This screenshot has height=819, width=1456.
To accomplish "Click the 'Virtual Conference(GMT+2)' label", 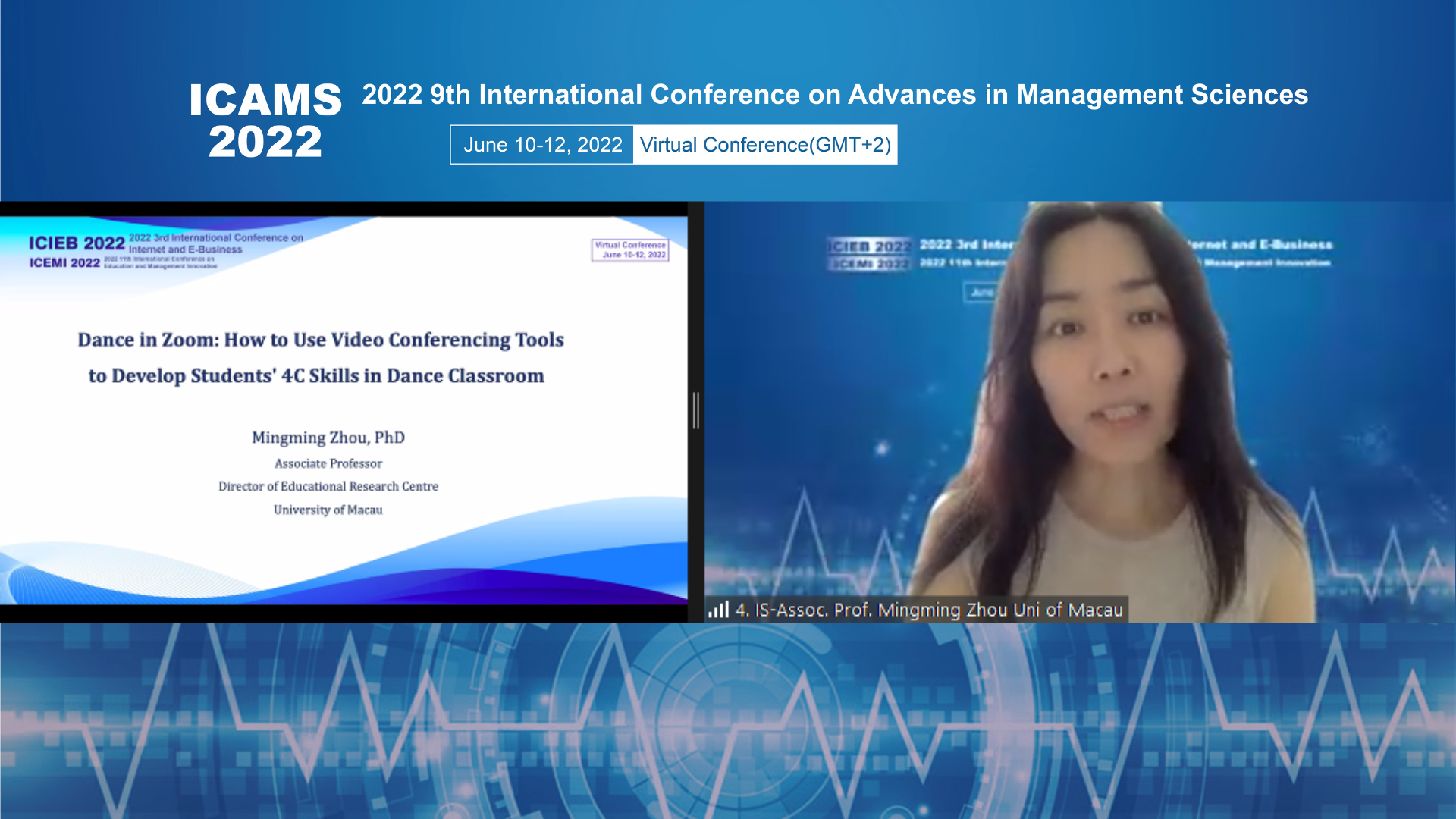I will pos(765,145).
